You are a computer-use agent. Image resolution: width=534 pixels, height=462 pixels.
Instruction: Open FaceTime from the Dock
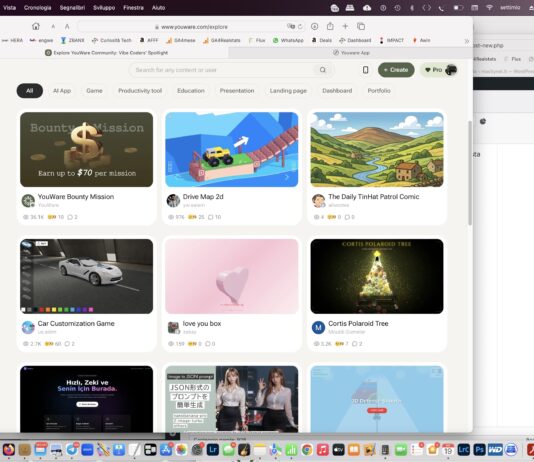pyautogui.click(x=401, y=449)
